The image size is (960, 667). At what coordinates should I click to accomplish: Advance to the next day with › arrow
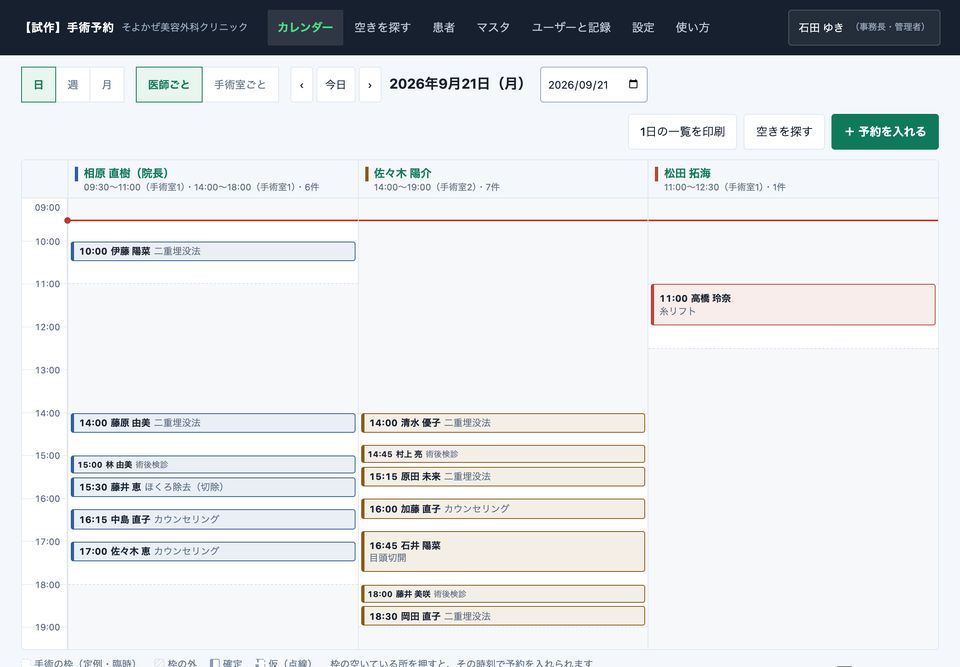[x=370, y=85]
